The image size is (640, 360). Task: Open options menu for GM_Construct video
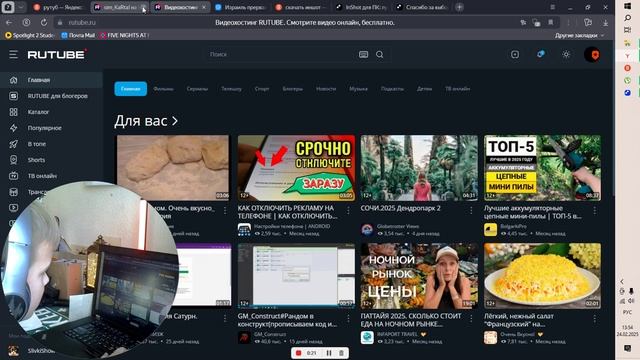(x=348, y=318)
